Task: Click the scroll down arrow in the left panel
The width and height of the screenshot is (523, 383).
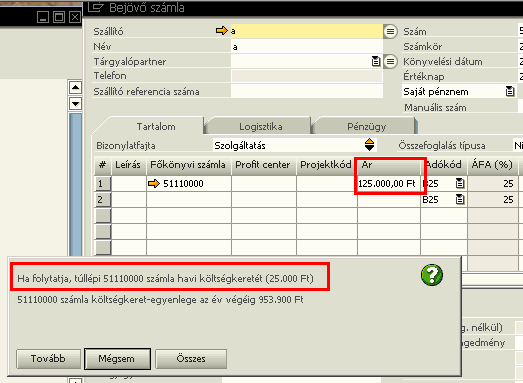Action: point(75,104)
